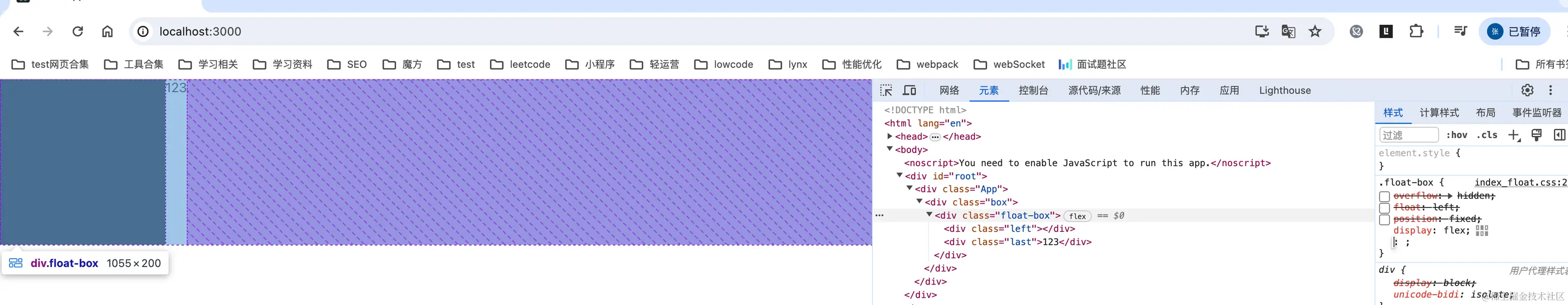The width and height of the screenshot is (1568, 305).
Task: Toggle the .cls class editor
Action: tap(1487, 135)
